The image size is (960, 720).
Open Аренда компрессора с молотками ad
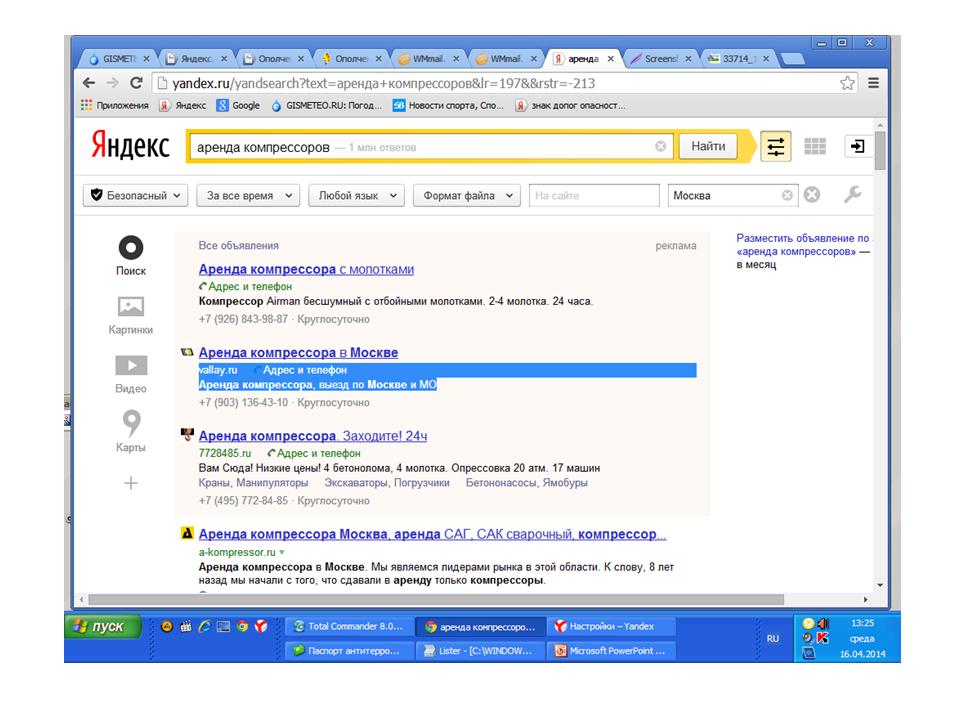(306, 269)
